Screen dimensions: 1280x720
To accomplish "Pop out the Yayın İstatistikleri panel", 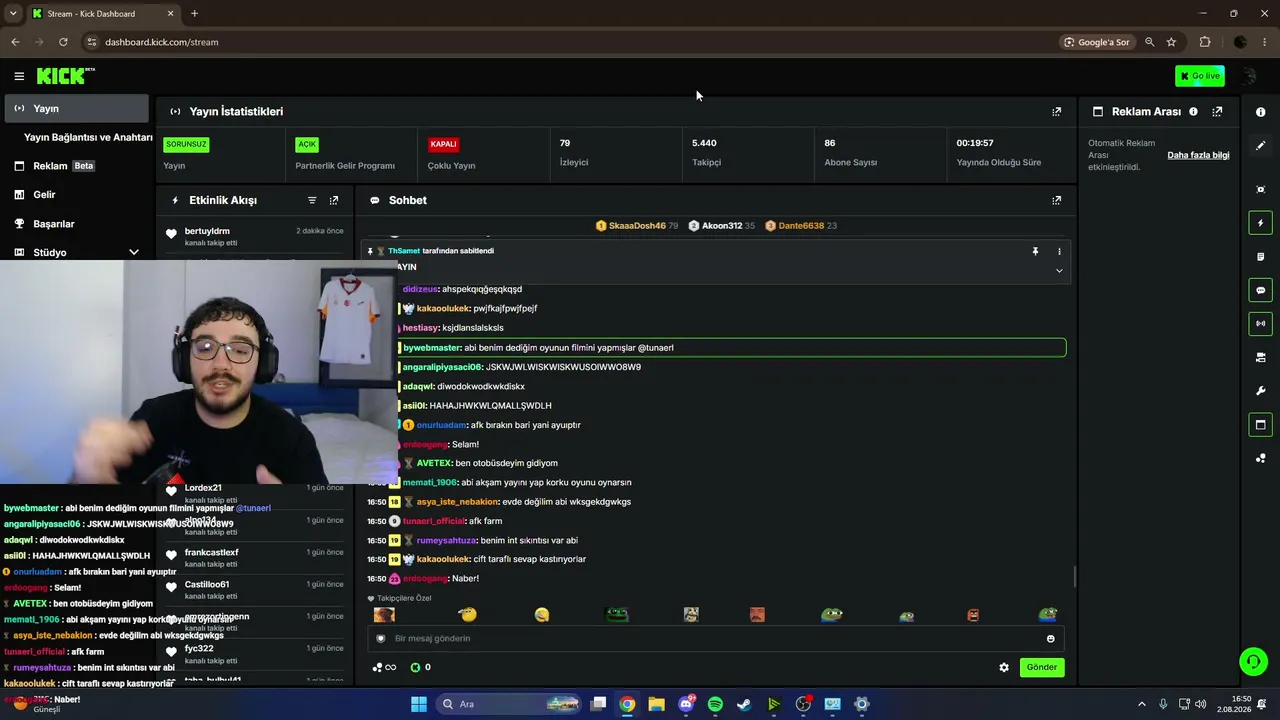I will (x=1056, y=112).
